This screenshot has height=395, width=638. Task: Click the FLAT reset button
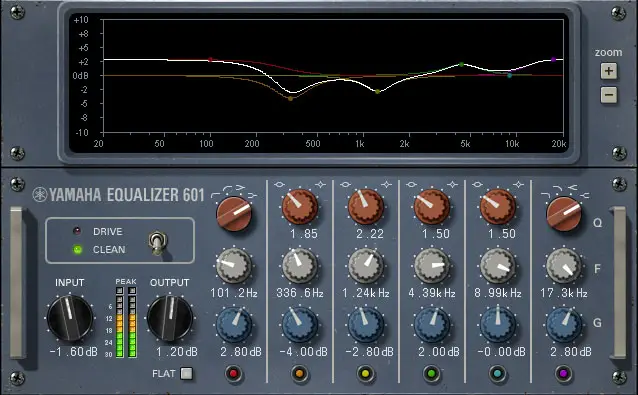[x=187, y=373]
